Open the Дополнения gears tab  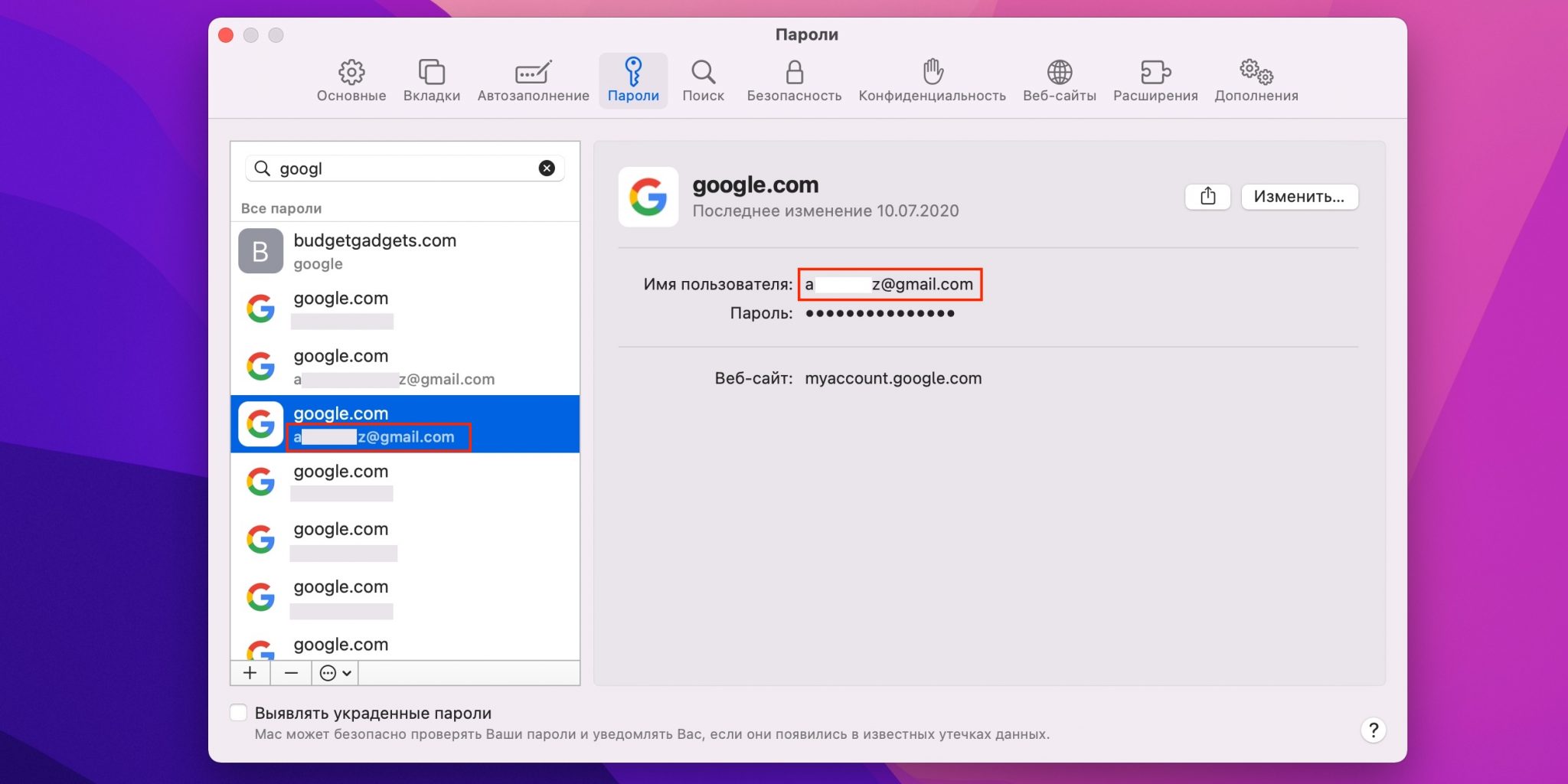pyautogui.click(x=1256, y=81)
